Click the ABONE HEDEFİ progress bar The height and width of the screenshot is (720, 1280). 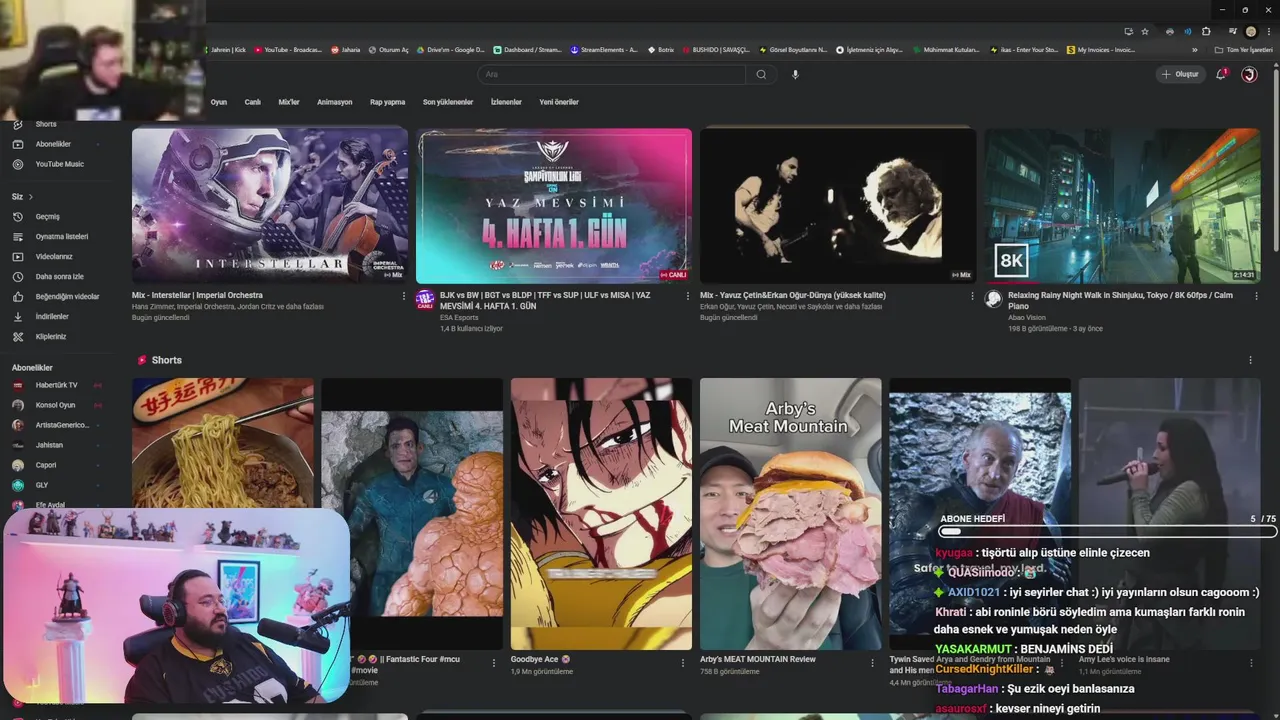pos(1107,532)
